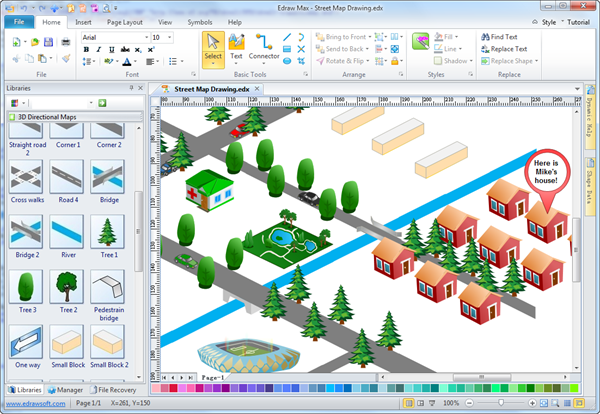Open the Arial font name dropdown
Screen dimensions: 600x414
coord(144,37)
